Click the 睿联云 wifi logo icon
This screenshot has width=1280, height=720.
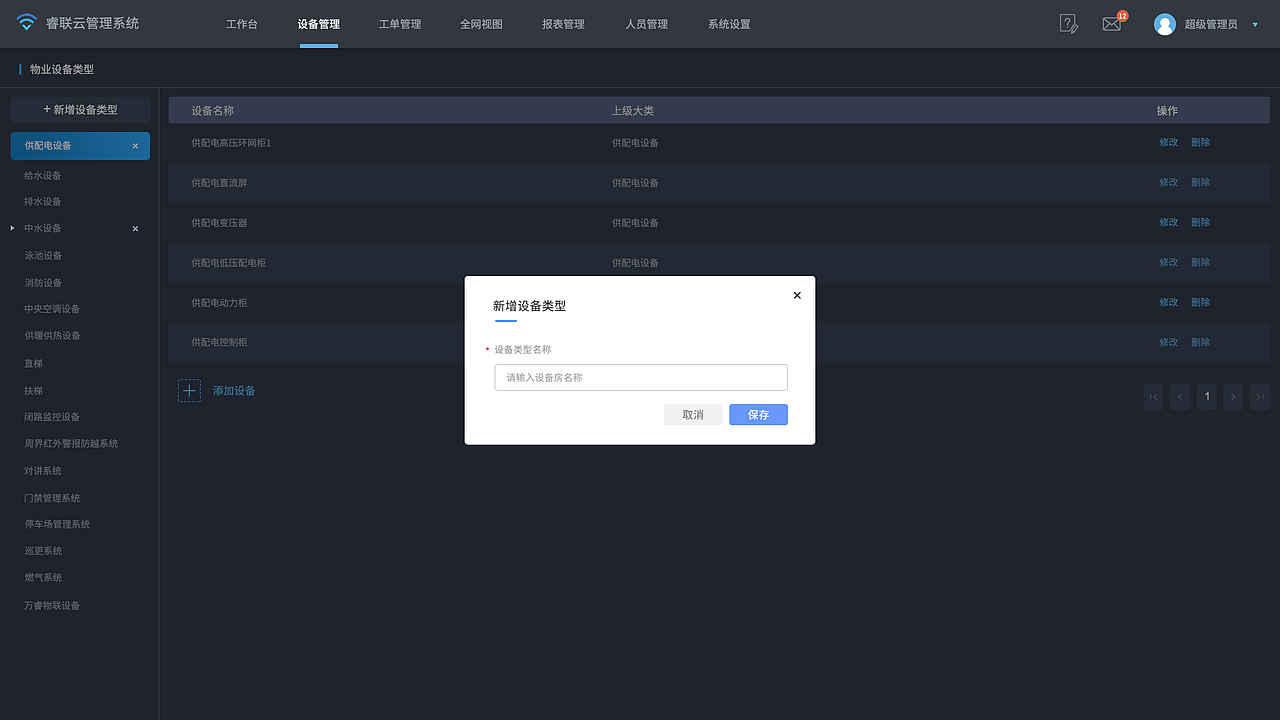[26, 23]
